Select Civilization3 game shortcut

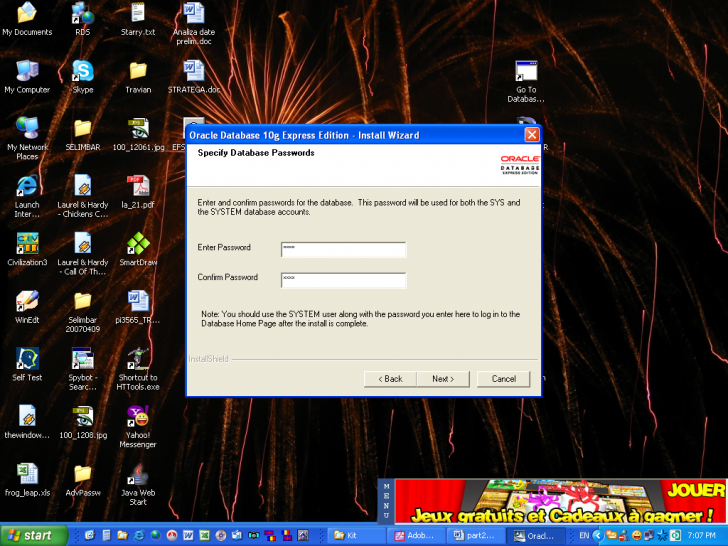point(27,250)
